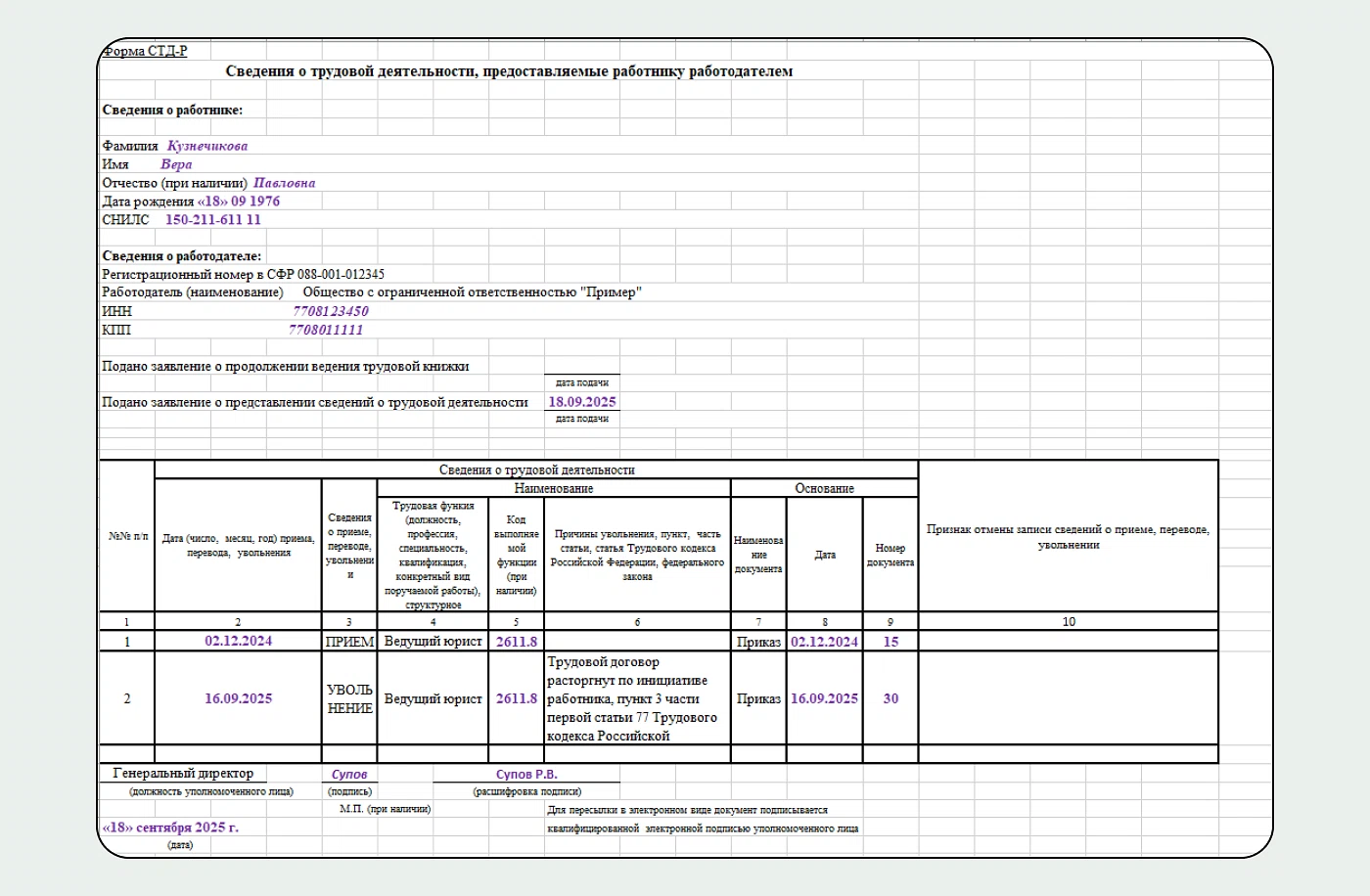Click the order date '02.12.2024' in column 8
The width and height of the screenshot is (1370, 896).
[x=825, y=642]
